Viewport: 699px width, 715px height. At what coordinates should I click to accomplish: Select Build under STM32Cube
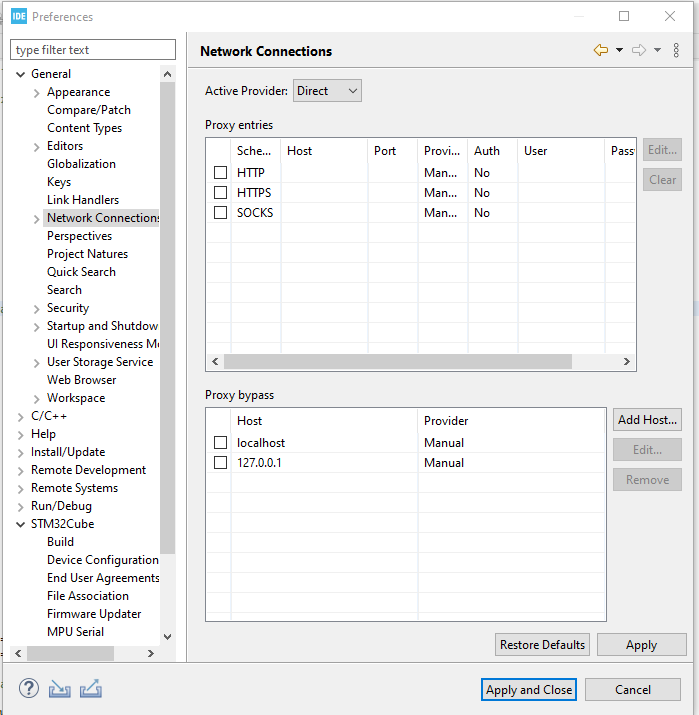[x=60, y=542]
